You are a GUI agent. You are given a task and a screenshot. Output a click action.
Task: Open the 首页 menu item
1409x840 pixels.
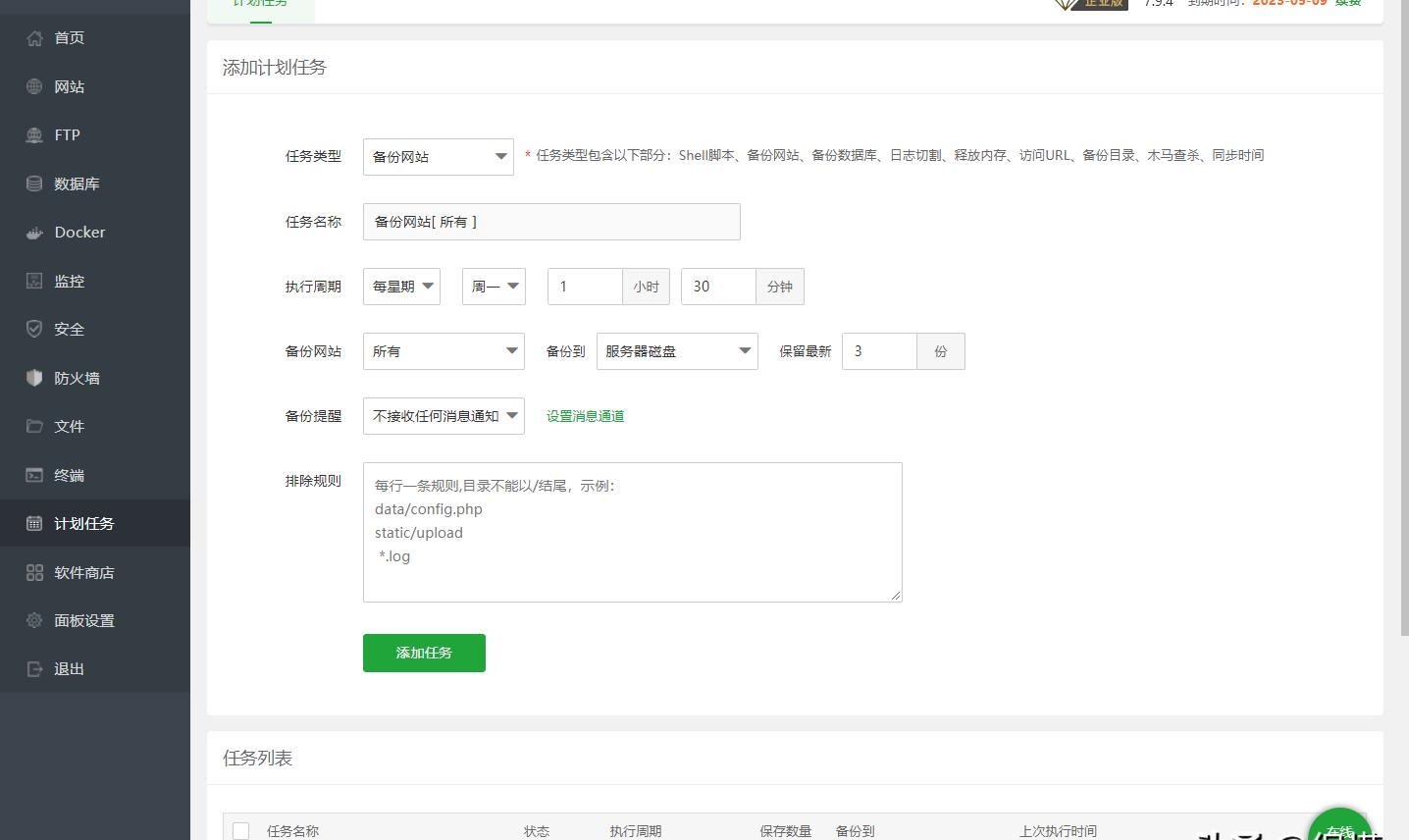click(95, 38)
